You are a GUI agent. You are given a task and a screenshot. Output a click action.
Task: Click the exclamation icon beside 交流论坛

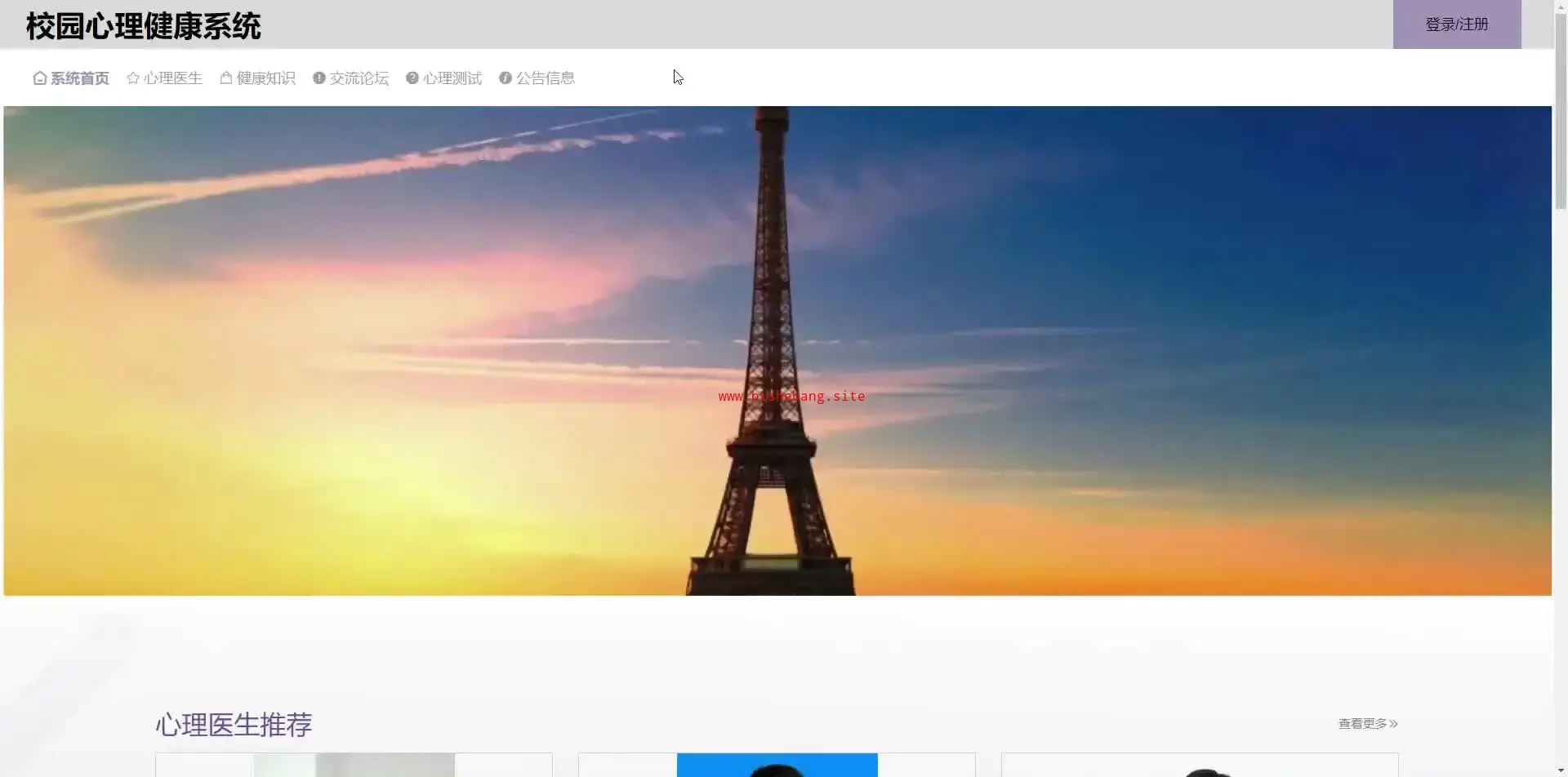click(319, 78)
